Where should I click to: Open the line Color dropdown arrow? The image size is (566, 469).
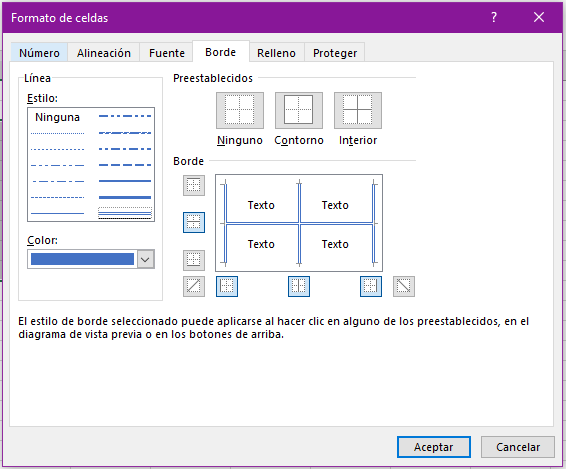tap(145, 259)
